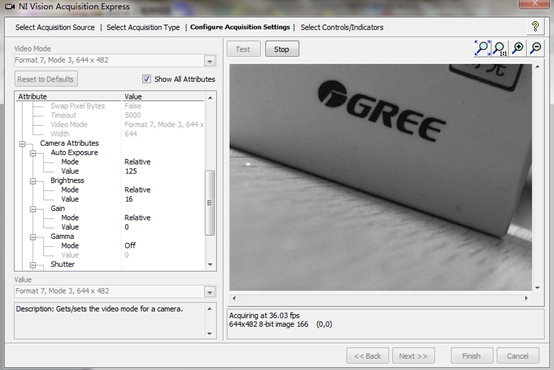Select the grayed Timeout attribute row
This screenshot has width=554, height=370.
(x=64, y=115)
